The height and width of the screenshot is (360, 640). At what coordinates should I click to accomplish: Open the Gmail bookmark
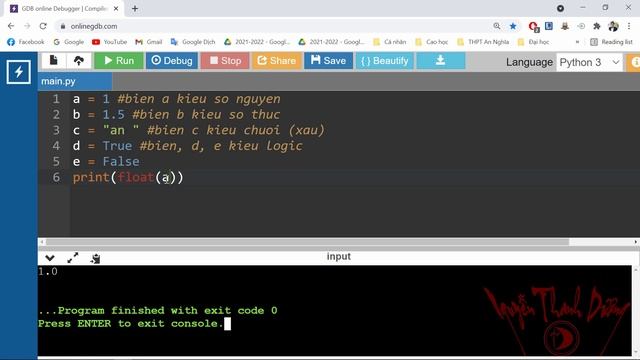[149, 42]
